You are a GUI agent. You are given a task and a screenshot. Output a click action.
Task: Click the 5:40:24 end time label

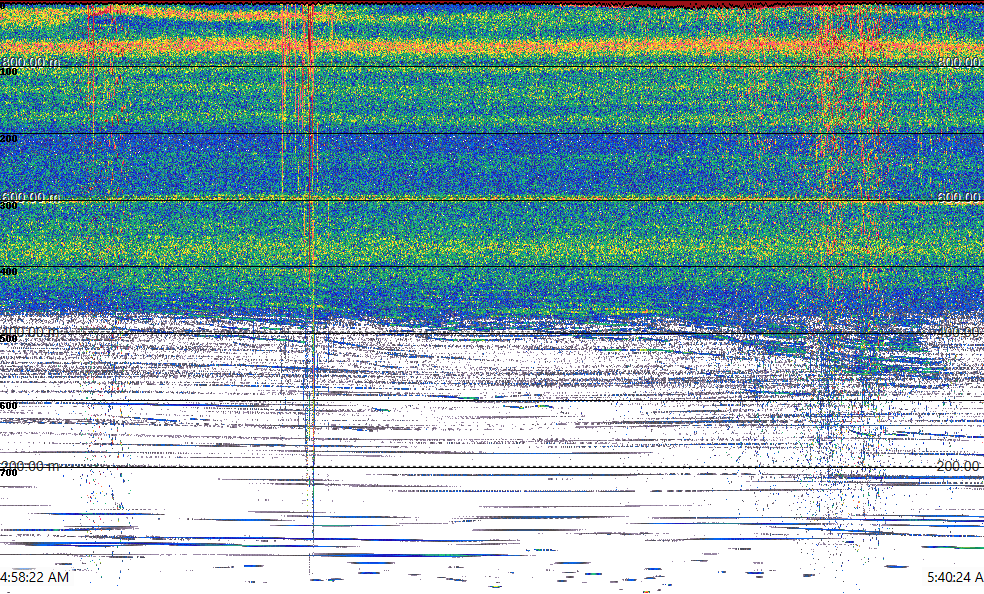pos(954,577)
